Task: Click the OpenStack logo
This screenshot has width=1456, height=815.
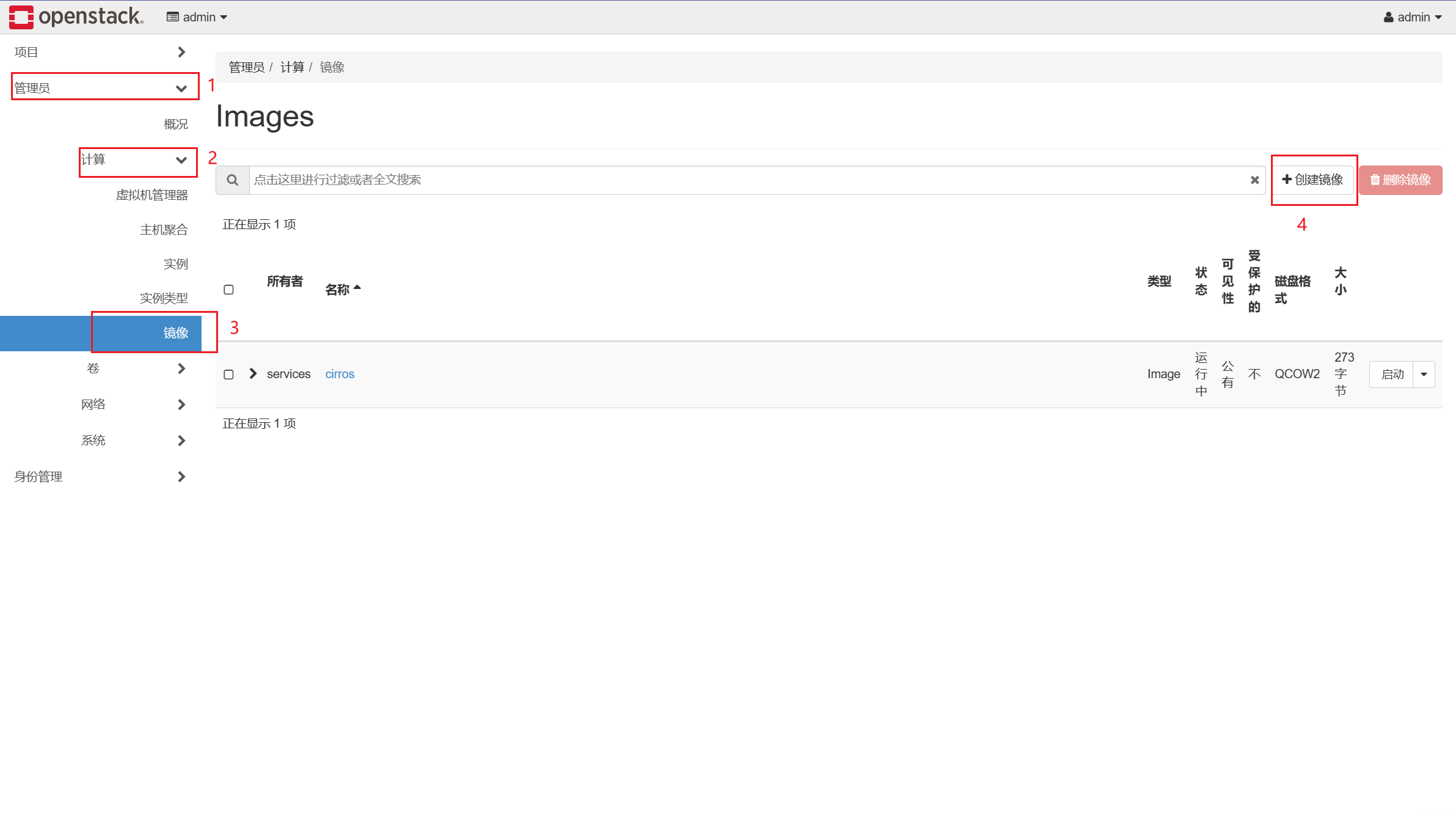Action: 76,17
